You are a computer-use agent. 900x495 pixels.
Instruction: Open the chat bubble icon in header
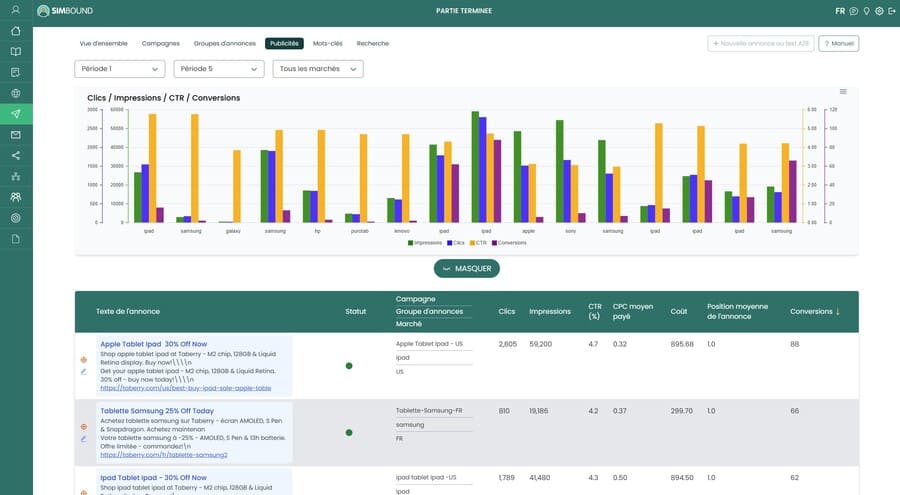[854, 11]
